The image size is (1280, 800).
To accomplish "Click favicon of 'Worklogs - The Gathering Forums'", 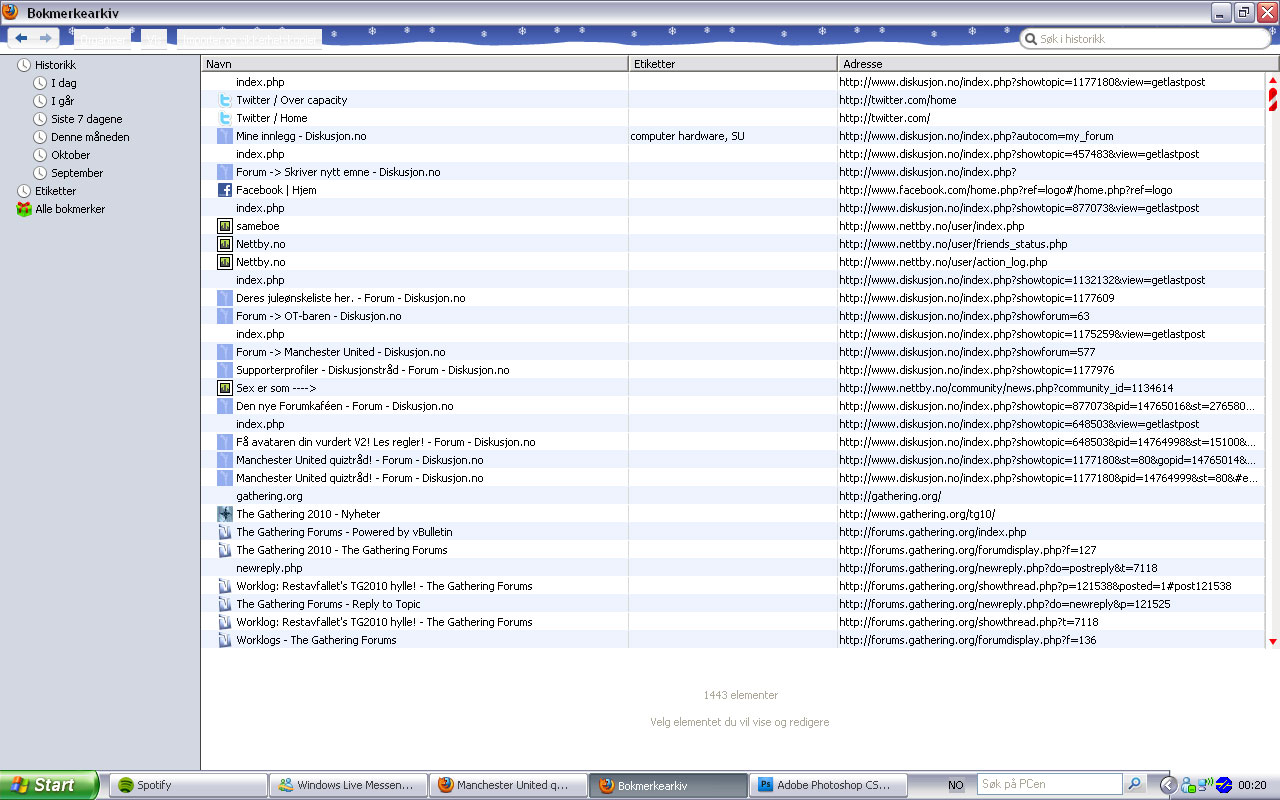I will (225, 640).
